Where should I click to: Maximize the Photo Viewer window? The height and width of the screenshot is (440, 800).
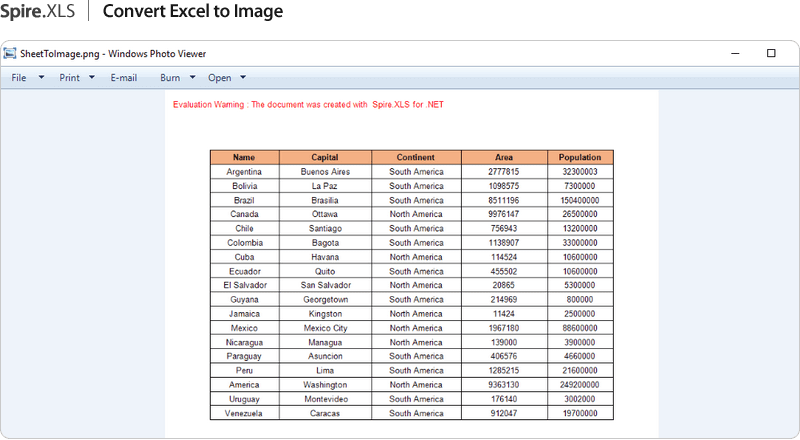tap(771, 53)
